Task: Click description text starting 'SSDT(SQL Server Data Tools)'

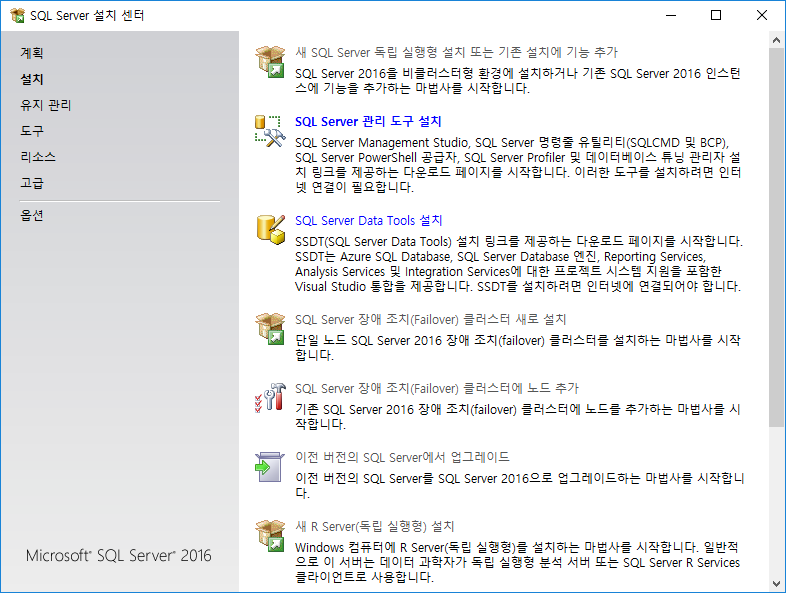Action: (x=519, y=264)
